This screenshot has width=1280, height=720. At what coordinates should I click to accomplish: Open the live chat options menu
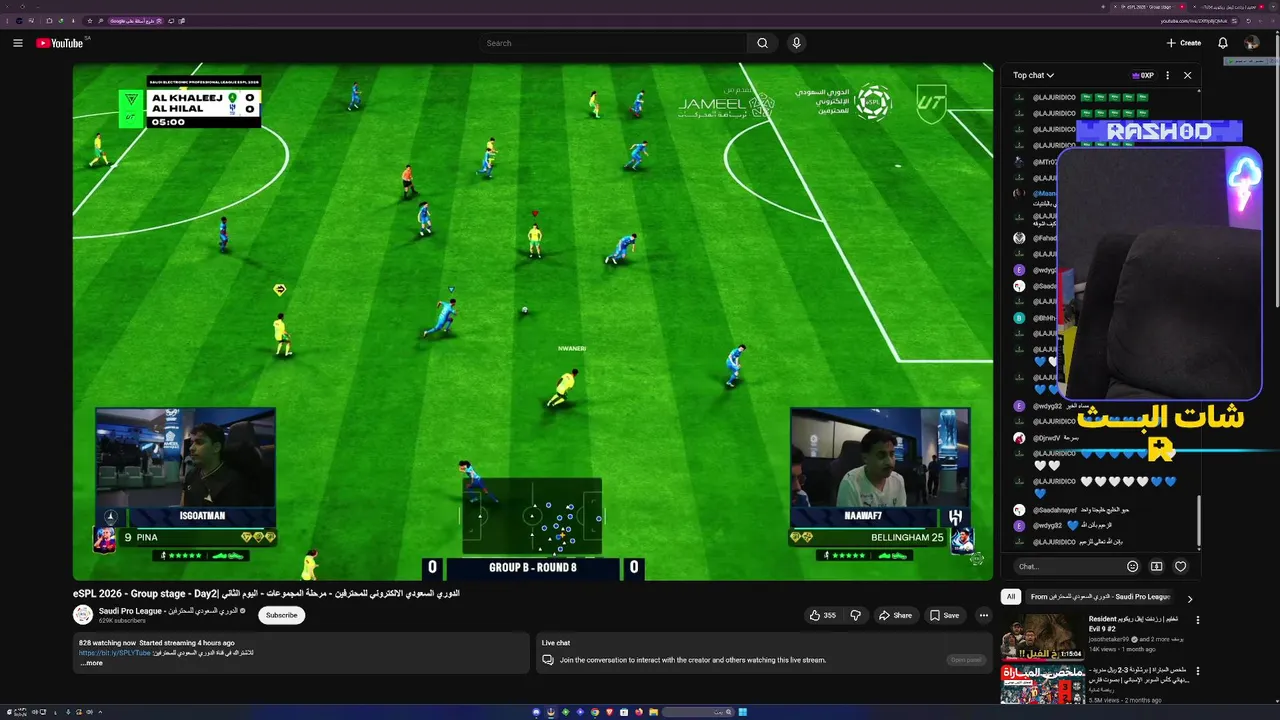pos(1167,75)
